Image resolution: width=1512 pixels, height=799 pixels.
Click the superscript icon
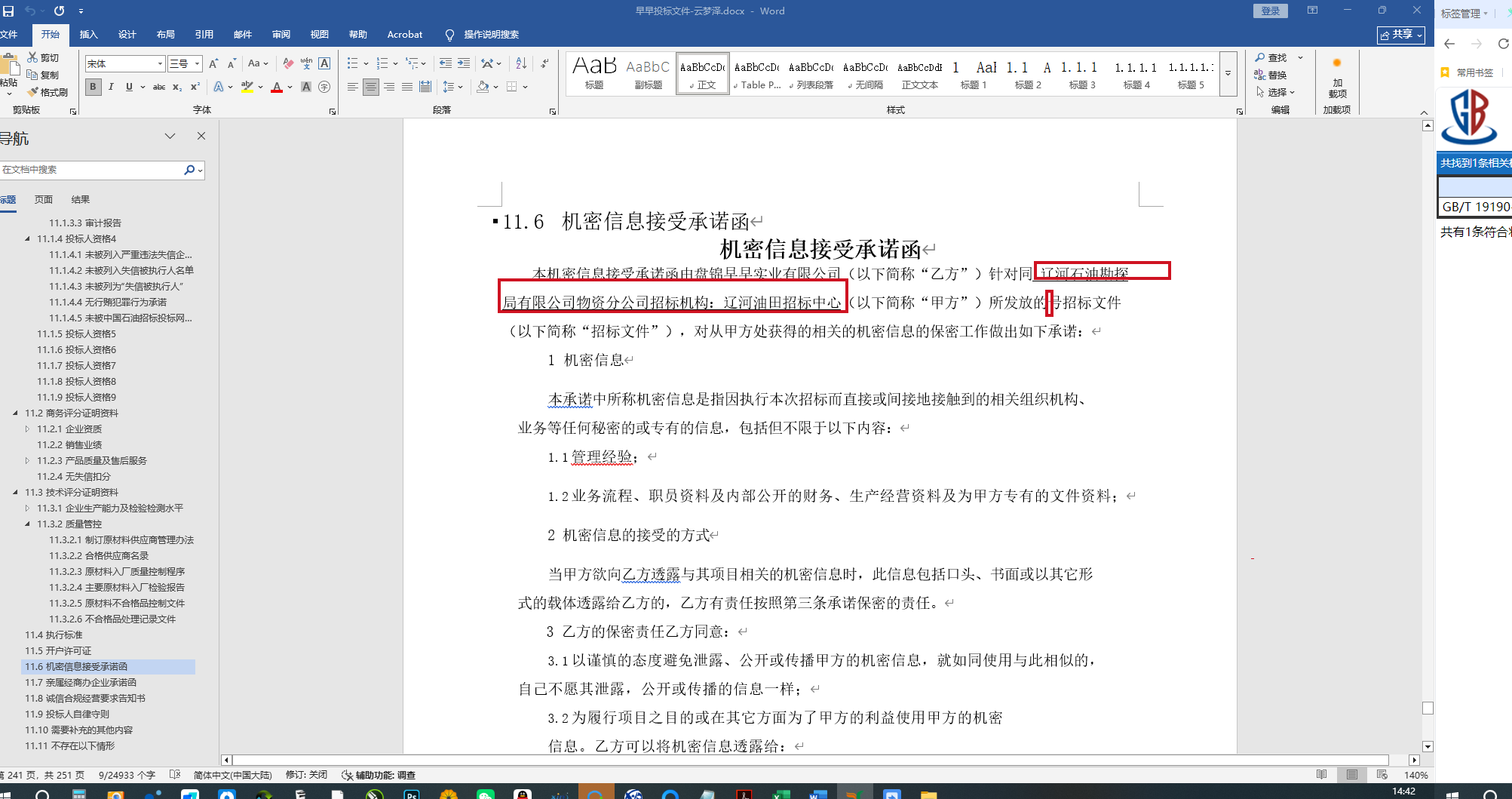pos(195,87)
